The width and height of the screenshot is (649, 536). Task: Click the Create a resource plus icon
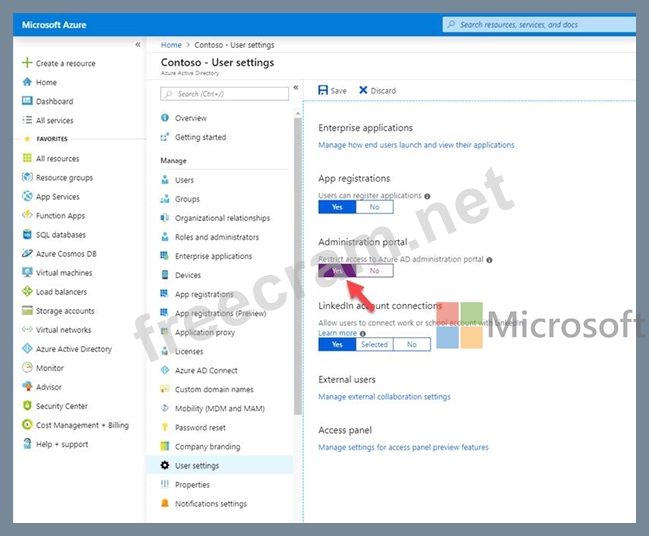coord(27,63)
